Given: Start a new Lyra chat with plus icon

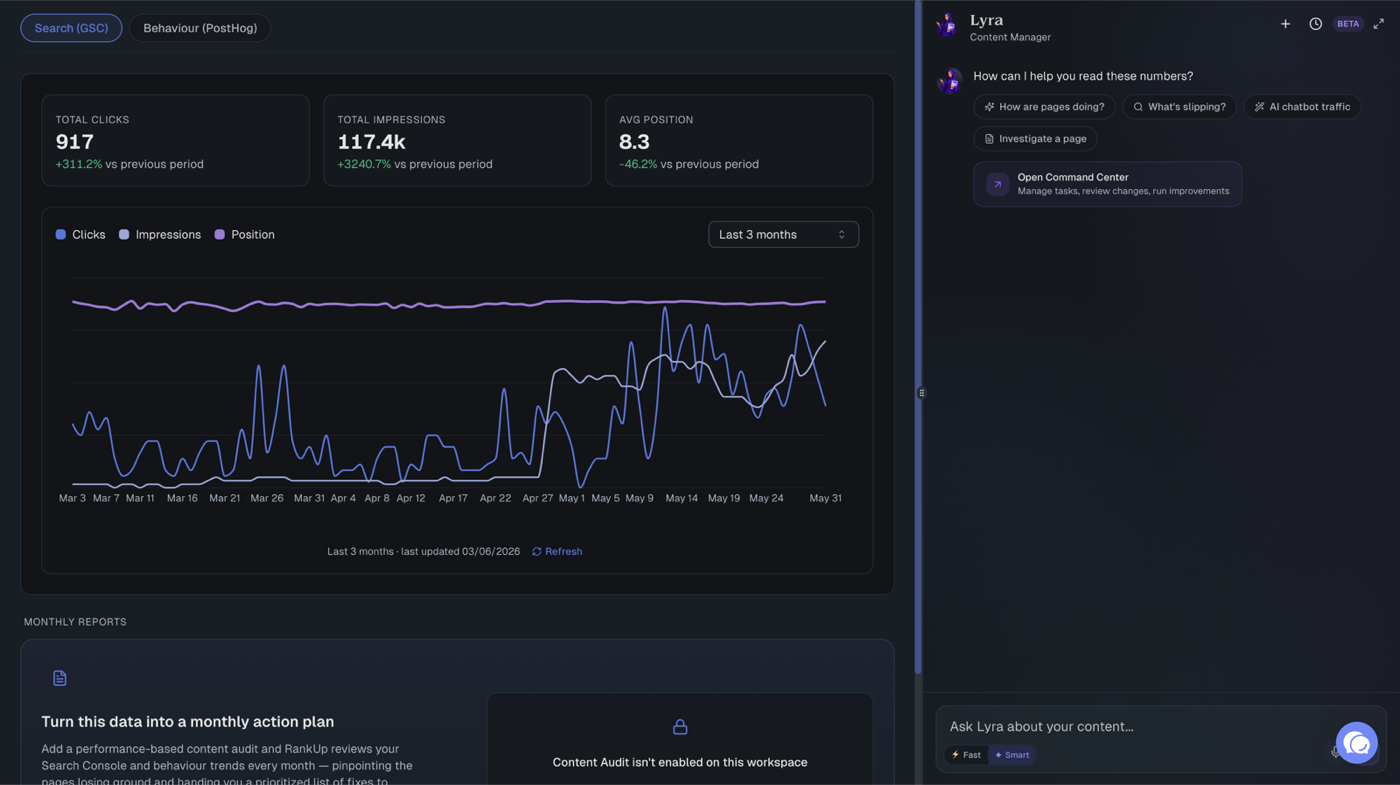Looking at the screenshot, I should pyautogui.click(x=1286, y=24).
